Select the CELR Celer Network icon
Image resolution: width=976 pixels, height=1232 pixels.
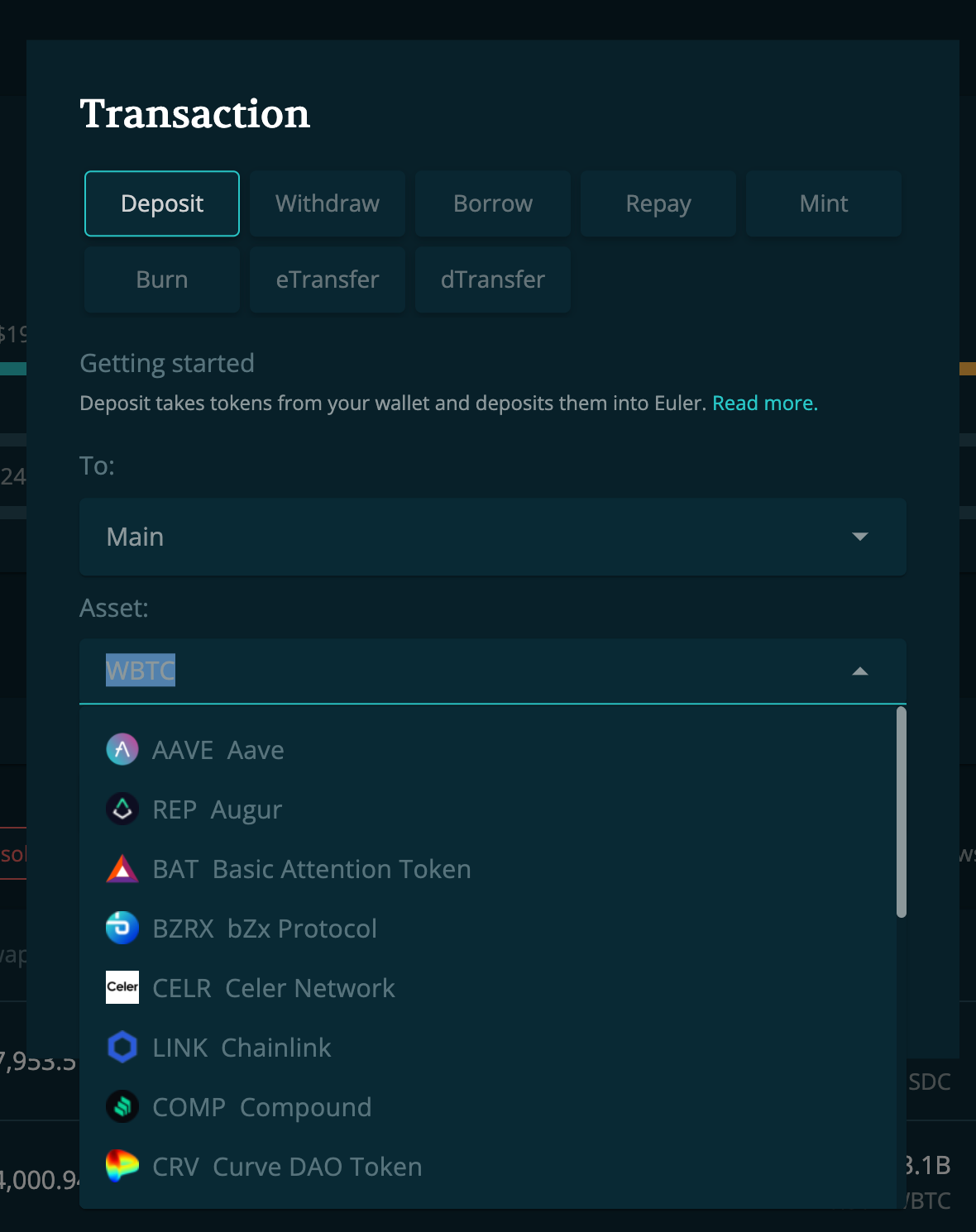coord(122,988)
